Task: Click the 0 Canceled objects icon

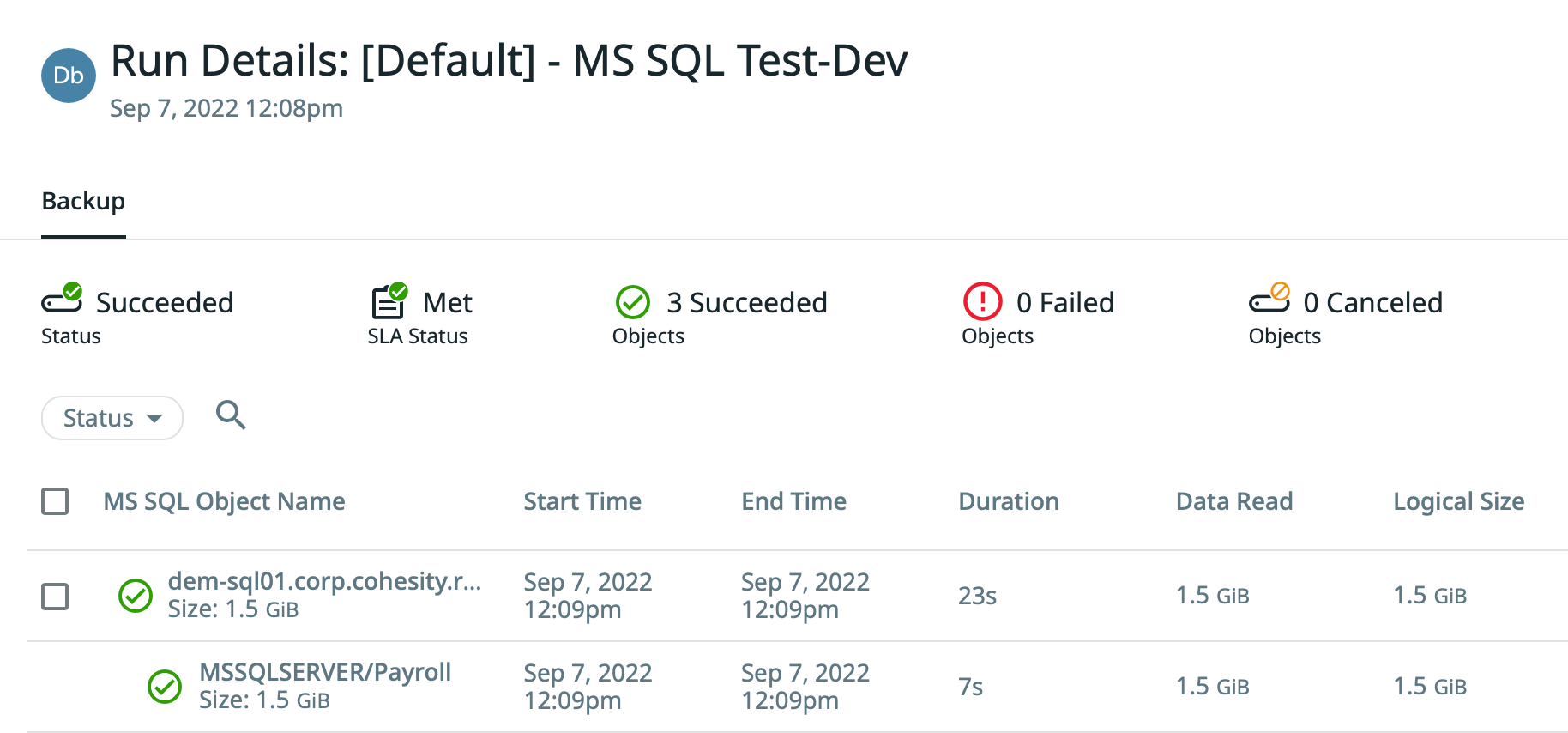Action: click(x=1269, y=299)
